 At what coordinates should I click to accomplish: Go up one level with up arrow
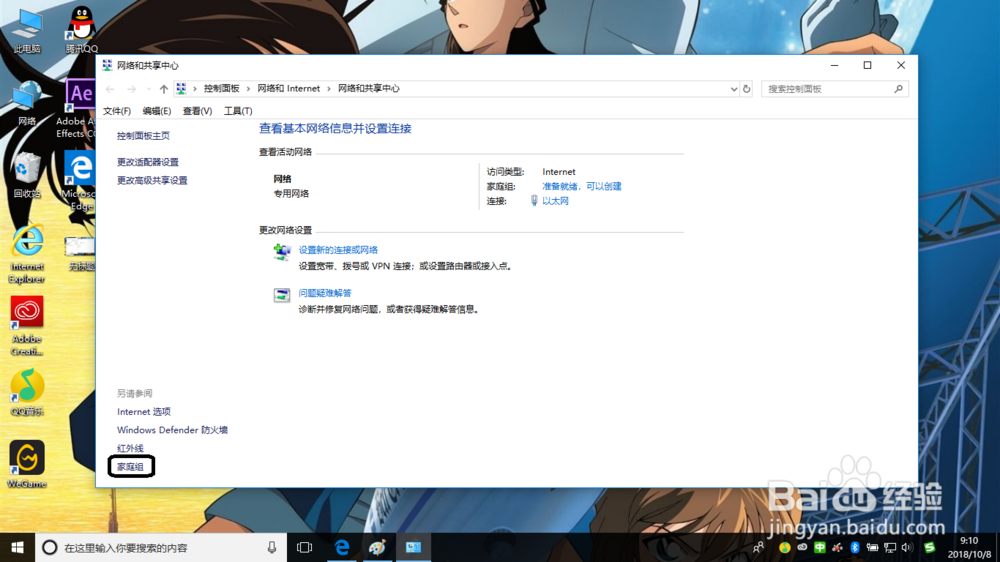[x=164, y=89]
